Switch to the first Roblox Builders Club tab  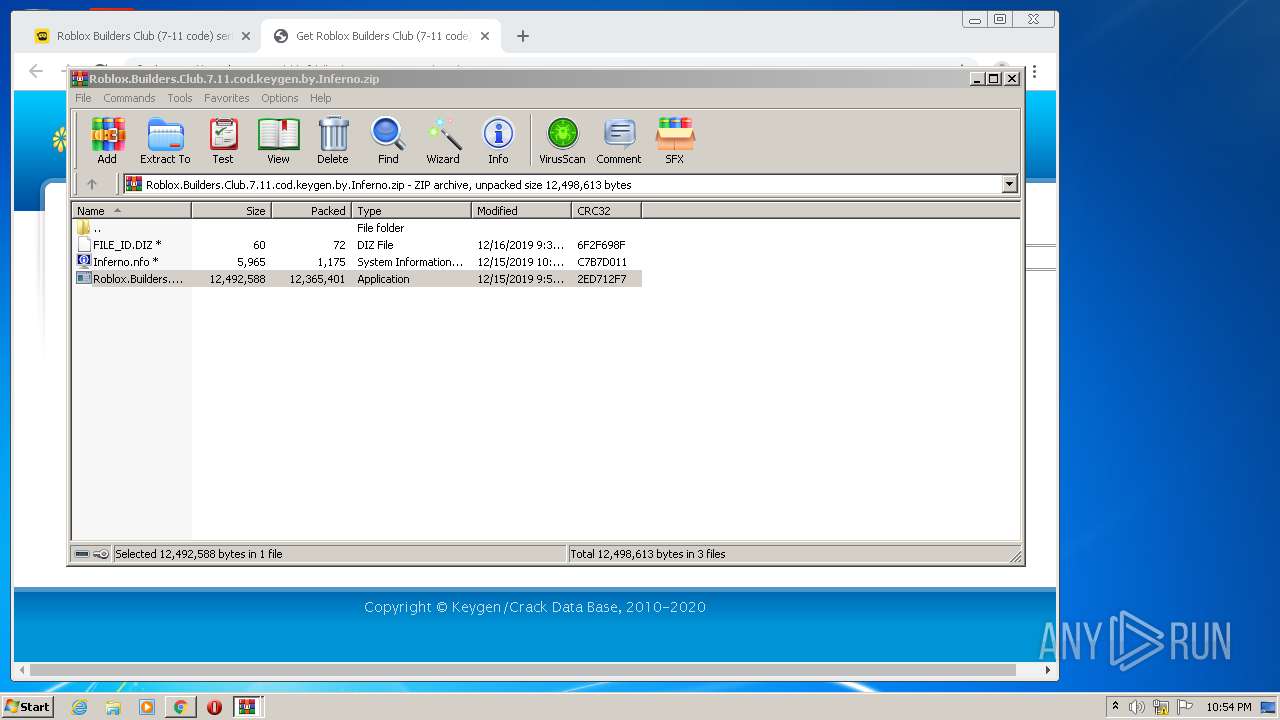pos(143,36)
